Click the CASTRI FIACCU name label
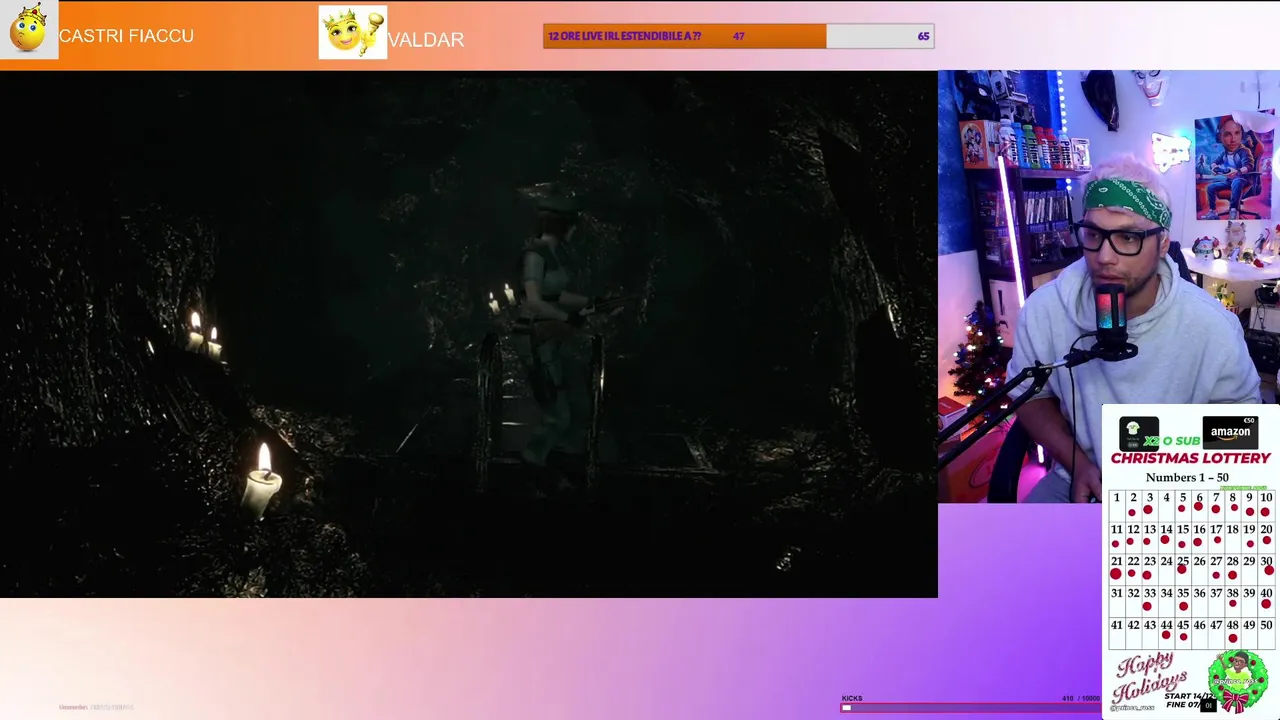 [x=126, y=36]
